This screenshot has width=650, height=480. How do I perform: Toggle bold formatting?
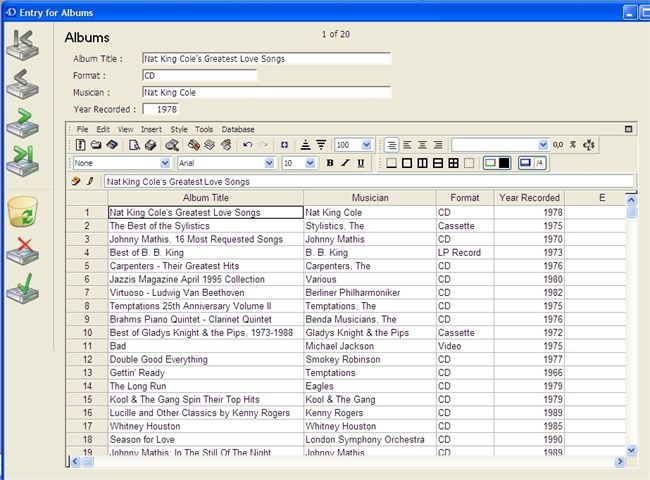coord(329,163)
